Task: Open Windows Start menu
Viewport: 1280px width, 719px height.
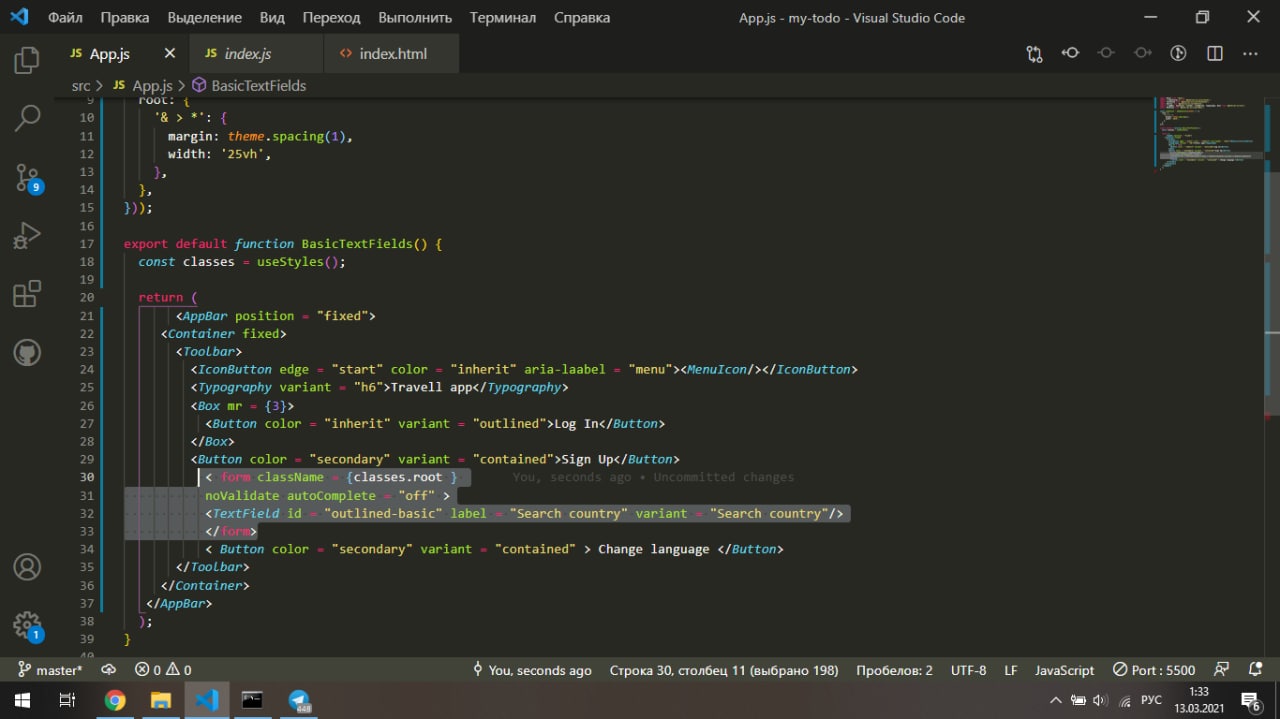Action: click(22, 700)
